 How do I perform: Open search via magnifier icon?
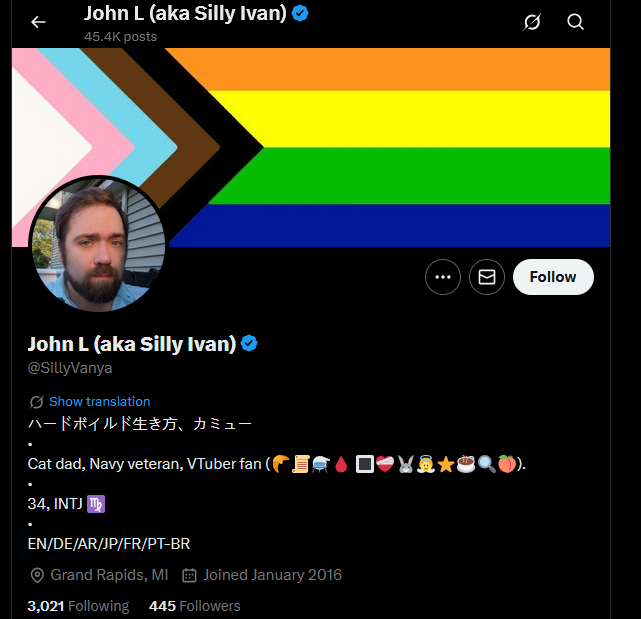[575, 22]
